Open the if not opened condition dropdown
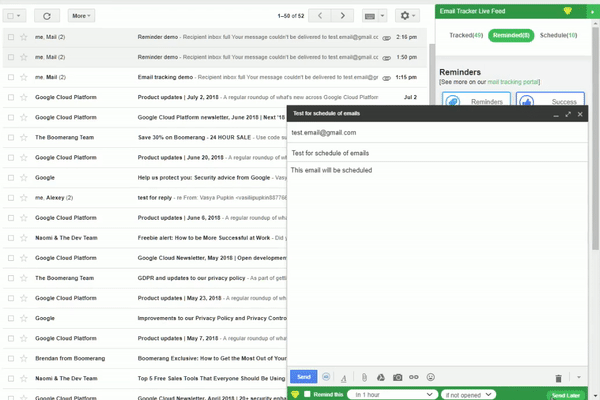The height and width of the screenshot is (400, 600). 468,394
